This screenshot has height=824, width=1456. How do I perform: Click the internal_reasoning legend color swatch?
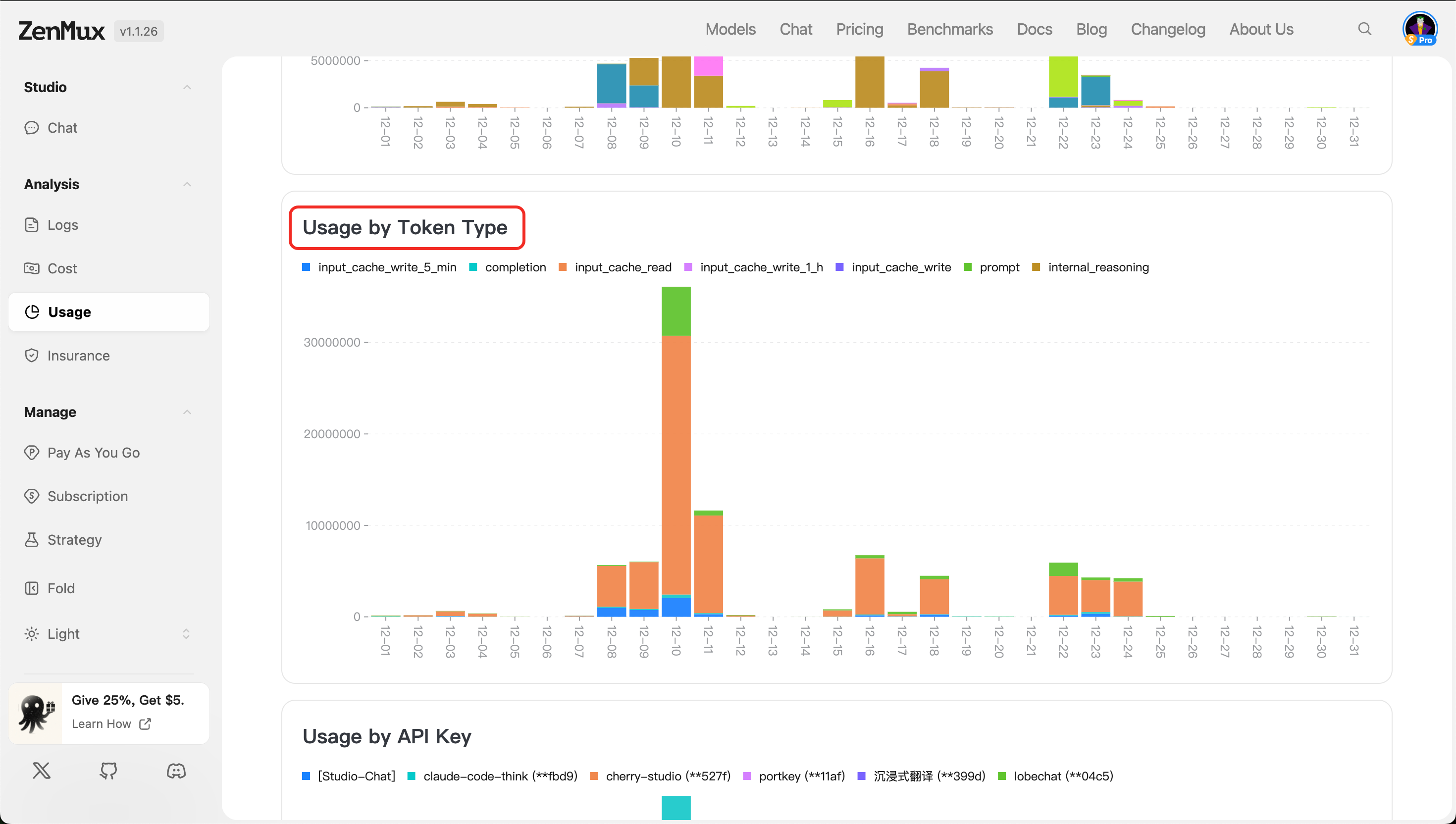[x=1036, y=267]
